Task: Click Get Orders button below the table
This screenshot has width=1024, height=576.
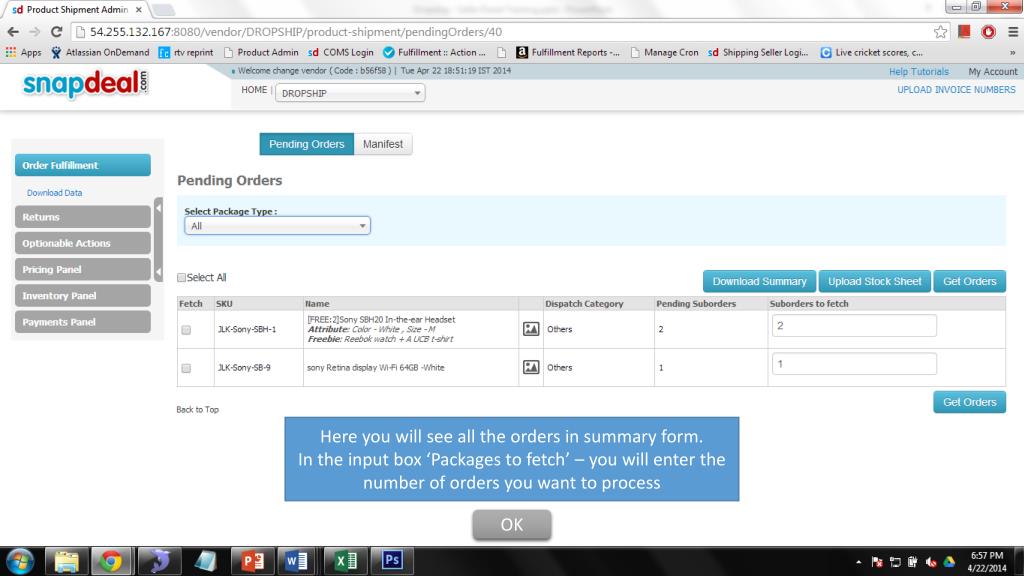Action: tap(969, 402)
